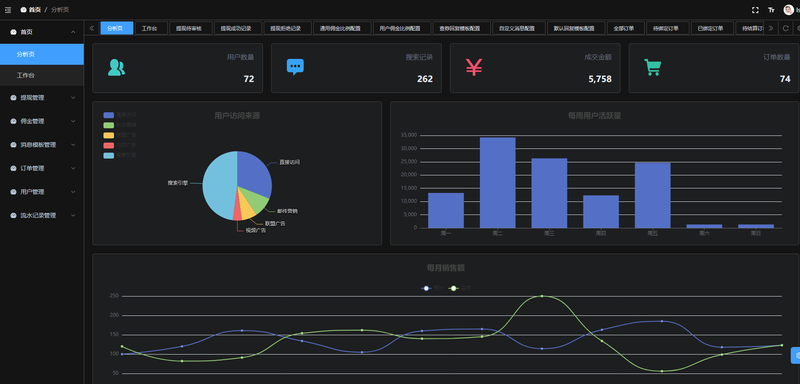Expand the 用户管理 menu chevron
Image resolution: width=800 pixels, height=384 pixels.
(73, 192)
